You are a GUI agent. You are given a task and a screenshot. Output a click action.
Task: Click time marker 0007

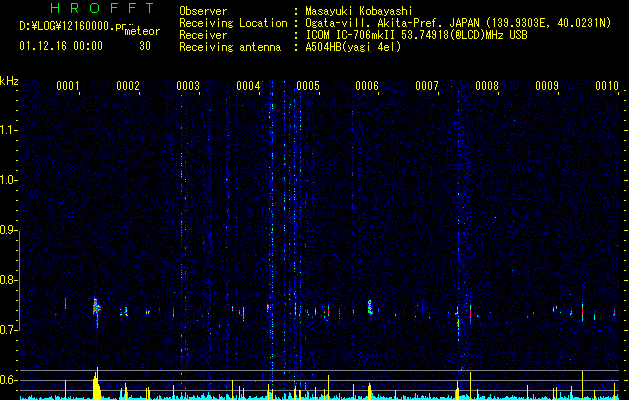(427, 85)
